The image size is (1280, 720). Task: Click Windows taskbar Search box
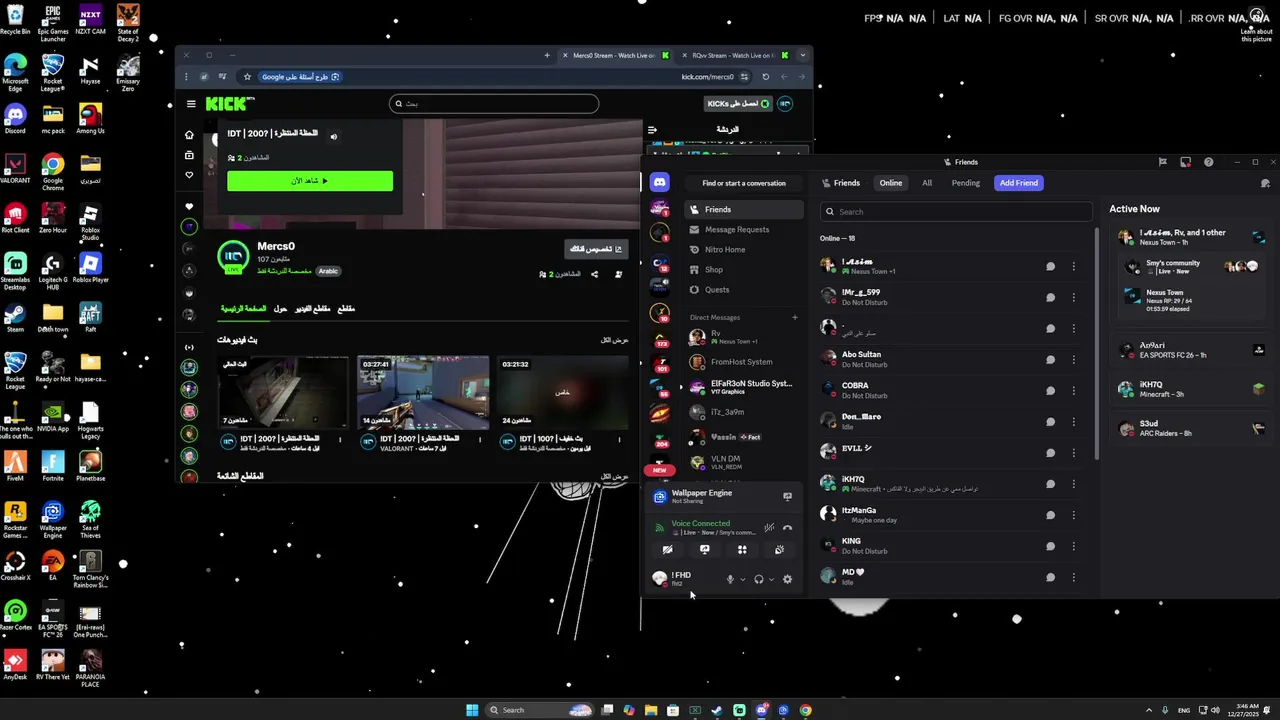tap(540, 710)
